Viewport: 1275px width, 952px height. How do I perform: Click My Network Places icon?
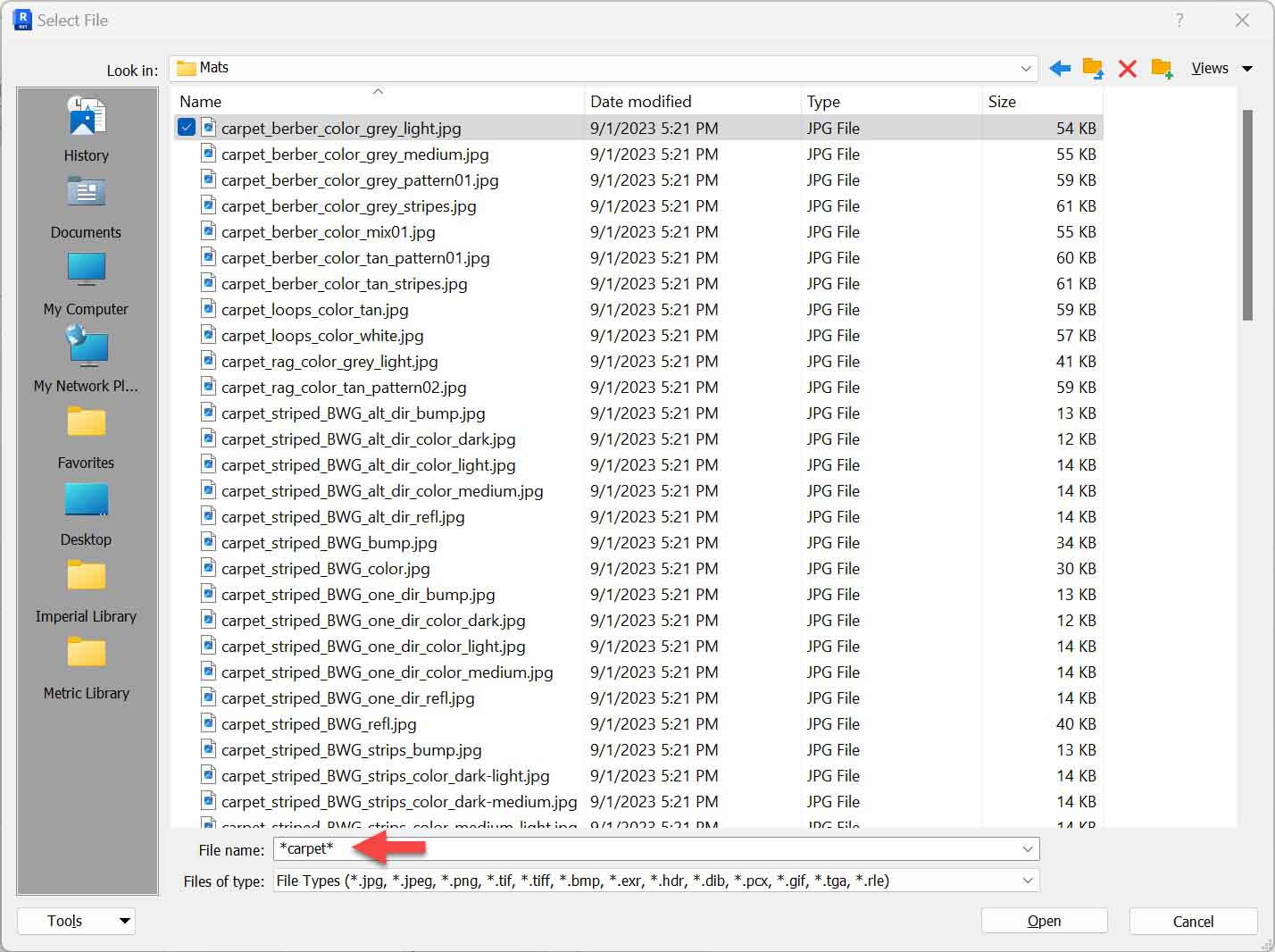[86, 356]
